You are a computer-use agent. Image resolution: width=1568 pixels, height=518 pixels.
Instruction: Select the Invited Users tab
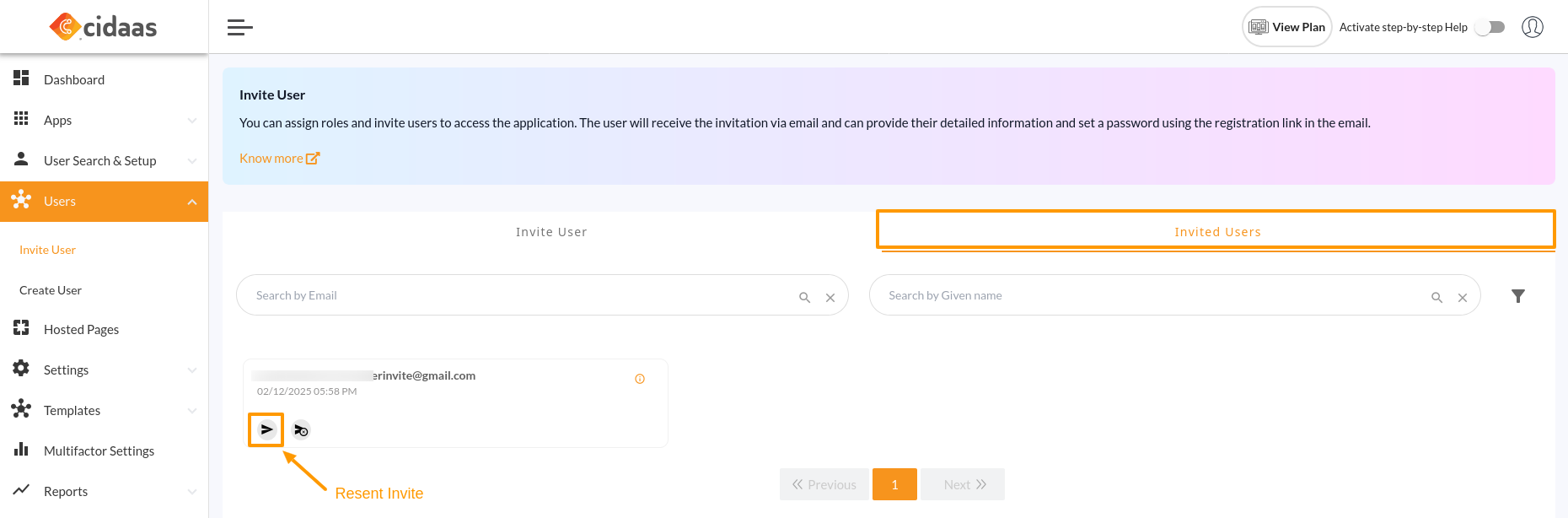click(1216, 232)
